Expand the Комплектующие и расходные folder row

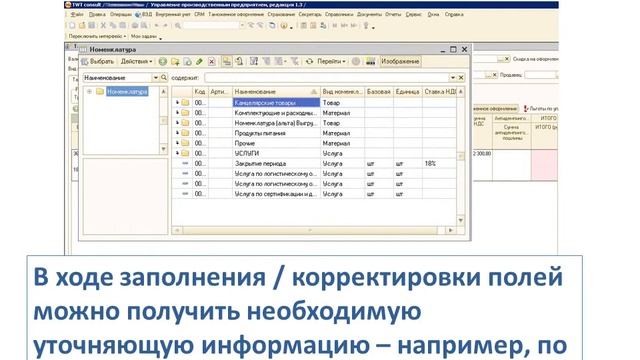click(177, 113)
